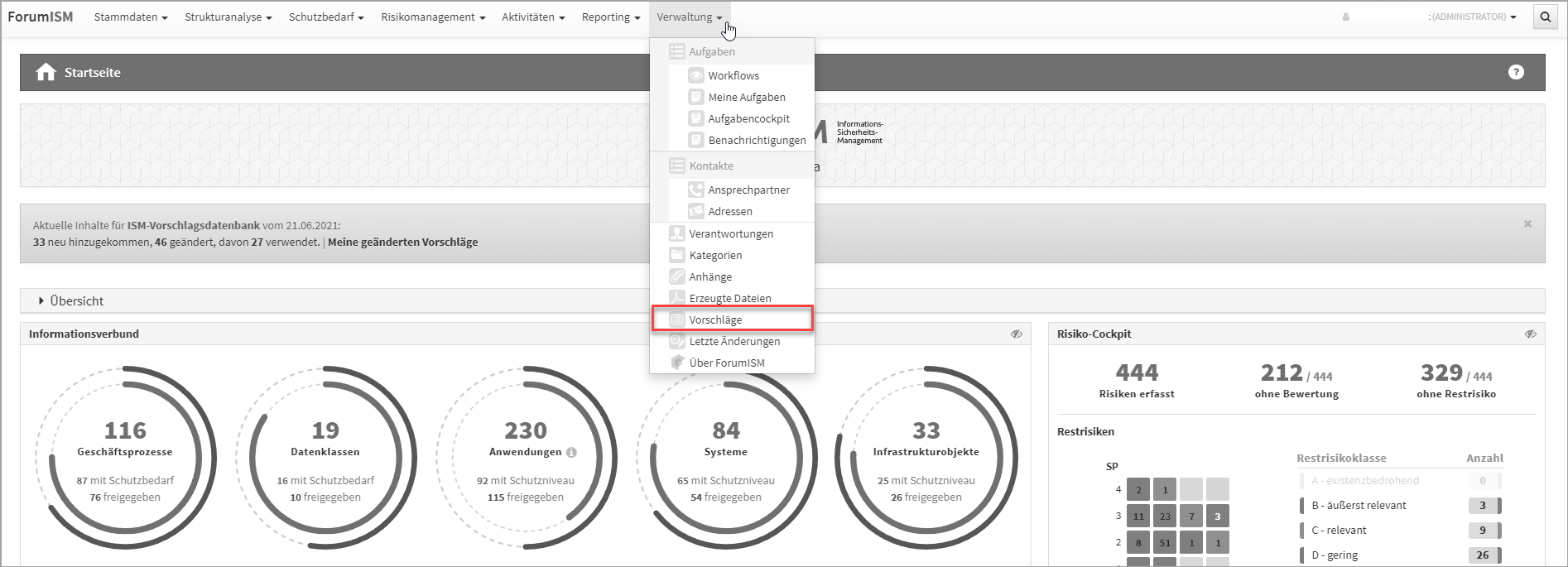Open the Stammdaten dropdown menu

(131, 17)
